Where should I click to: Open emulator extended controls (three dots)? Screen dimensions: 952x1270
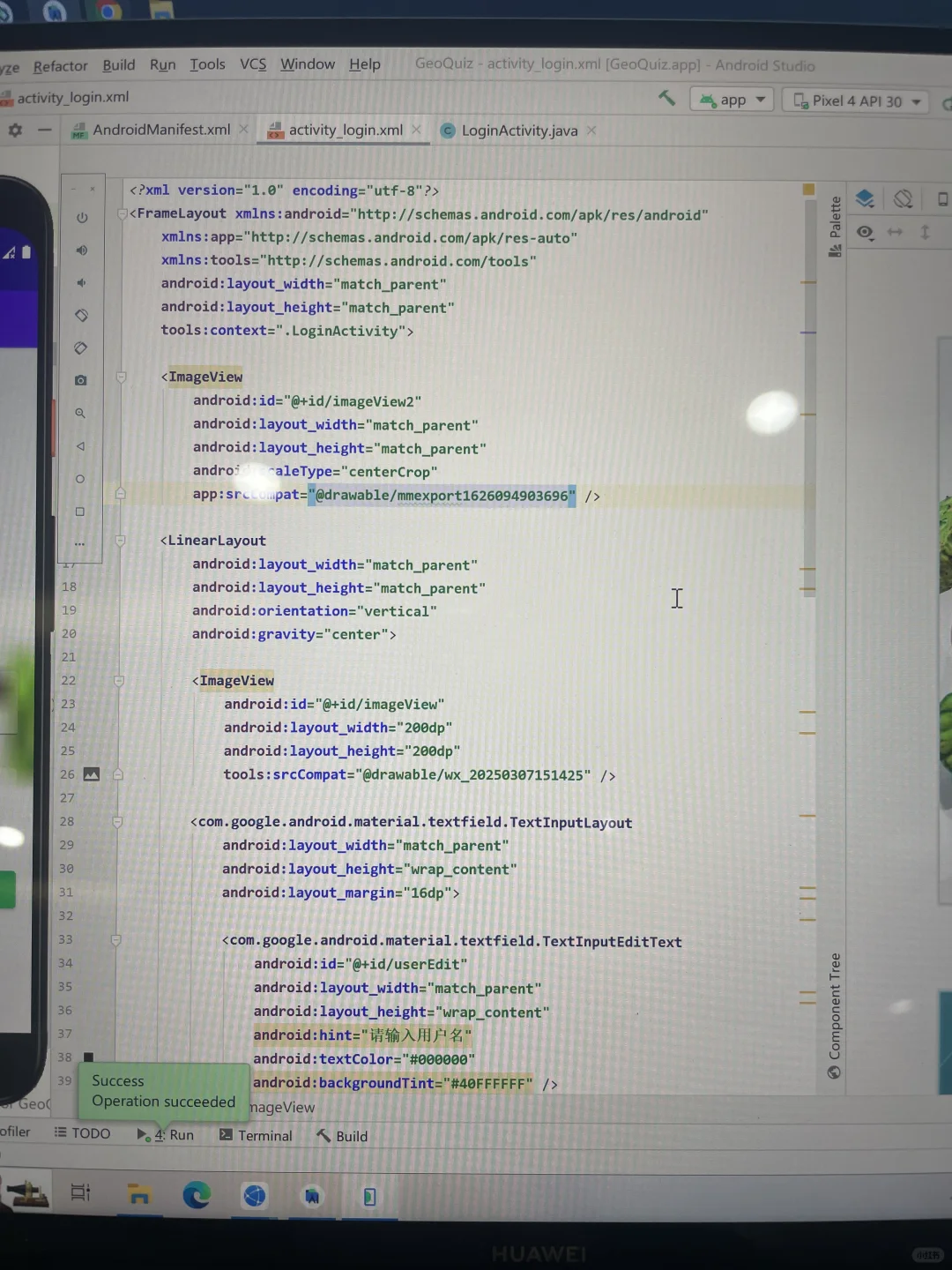79,543
